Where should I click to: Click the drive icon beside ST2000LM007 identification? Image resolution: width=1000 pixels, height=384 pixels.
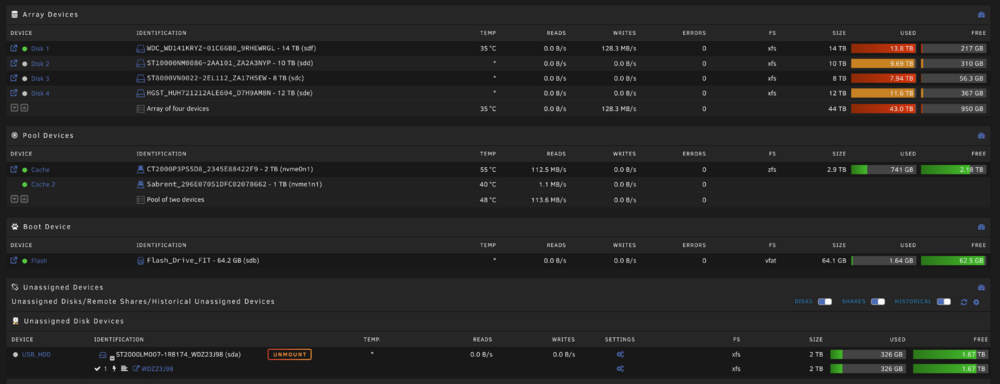tap(102, 355)
